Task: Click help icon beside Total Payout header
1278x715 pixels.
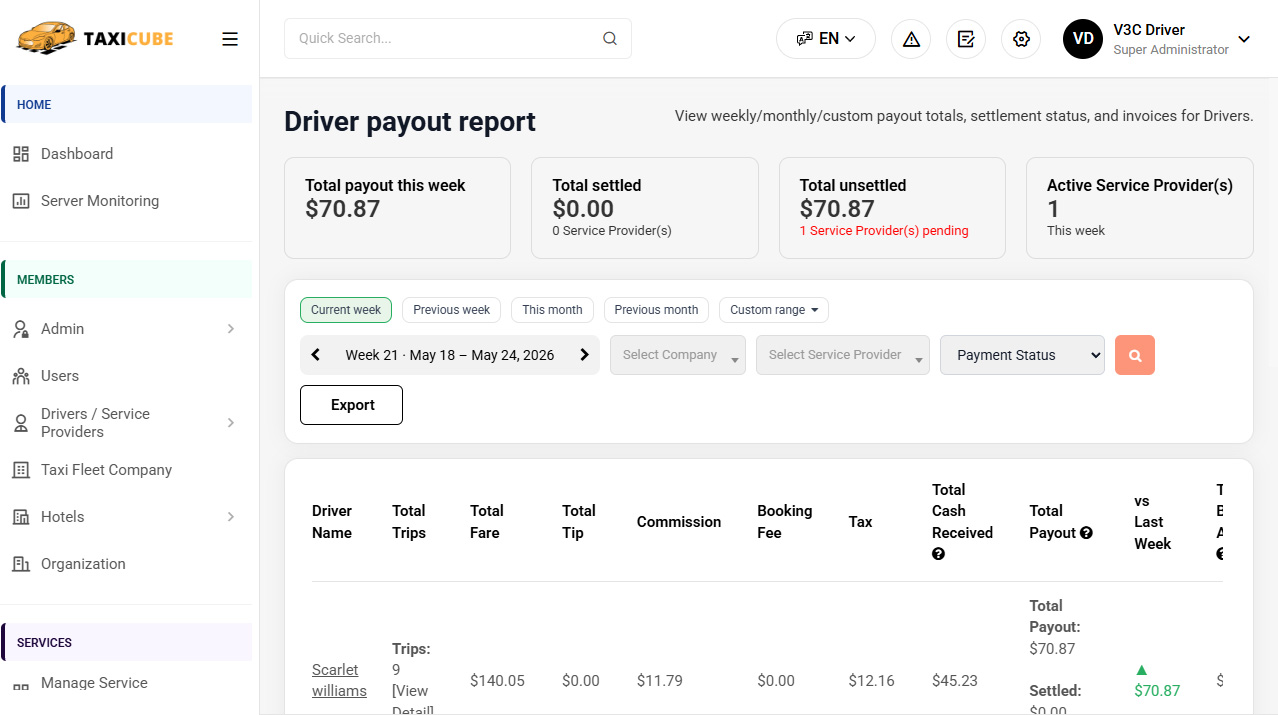Action: (x=1086, y=533)
